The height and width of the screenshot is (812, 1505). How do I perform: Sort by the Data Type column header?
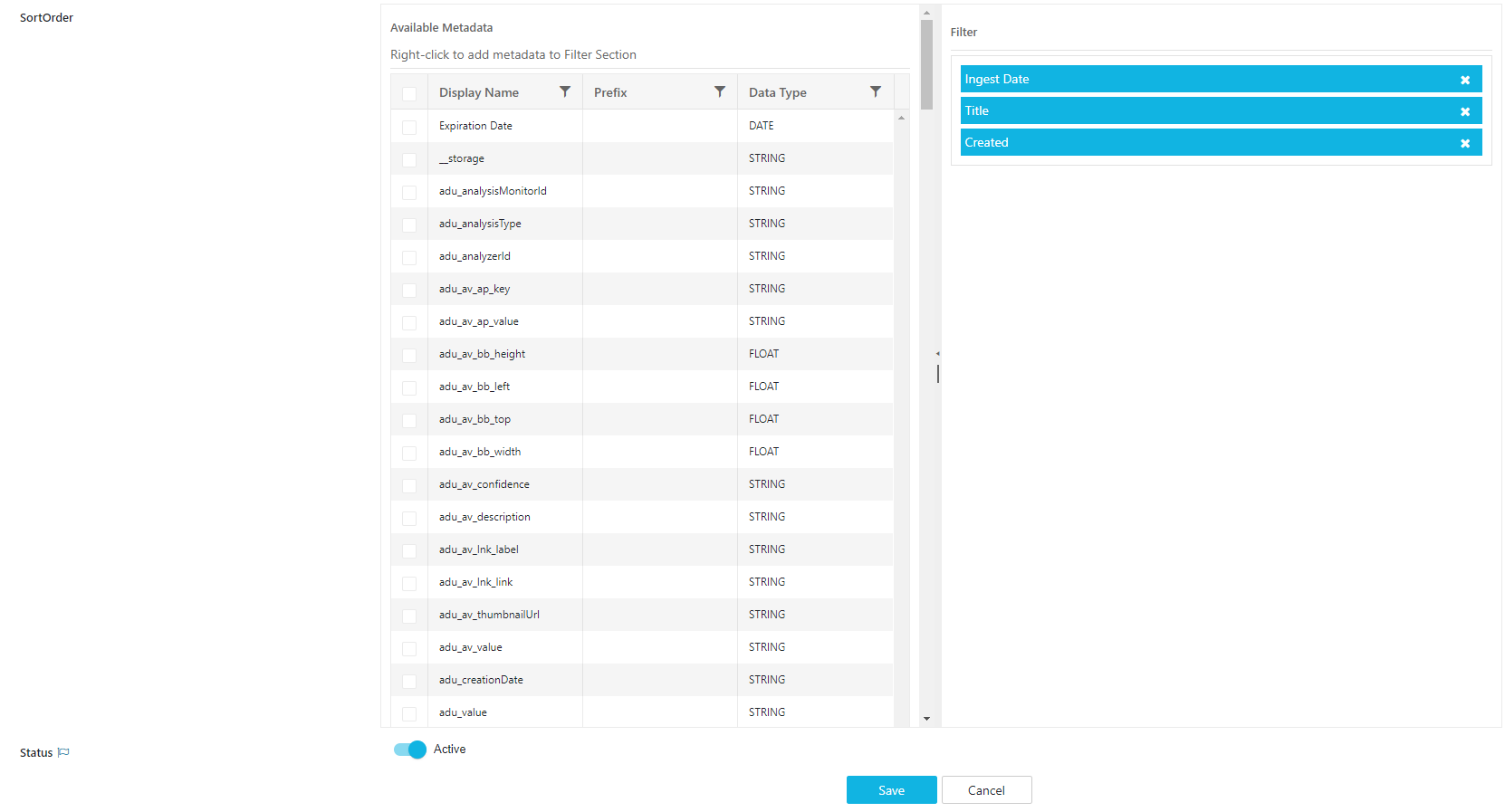(778, 92)
